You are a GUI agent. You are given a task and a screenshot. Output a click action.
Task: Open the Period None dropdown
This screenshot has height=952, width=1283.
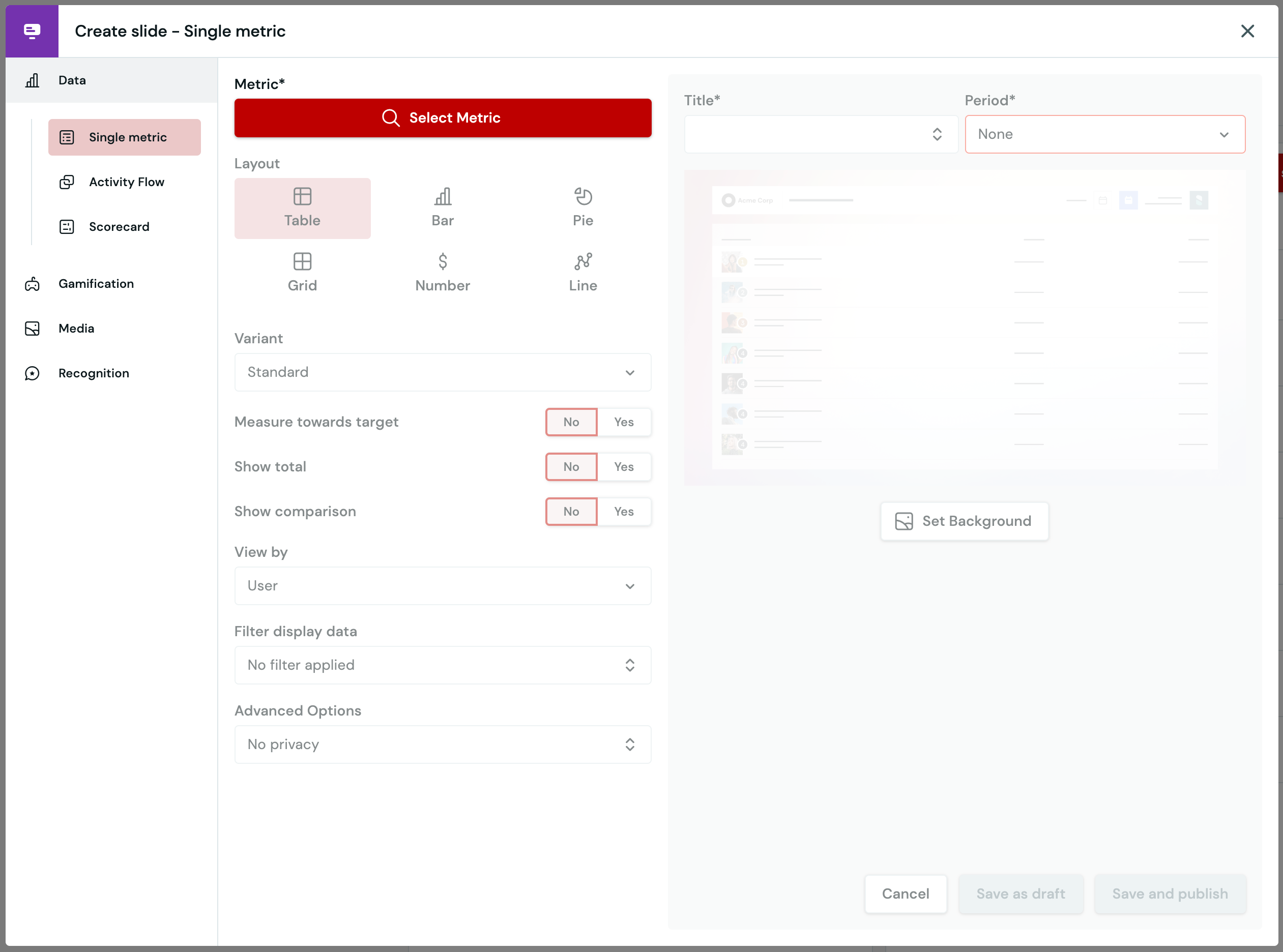click(x=1104, y=134)
